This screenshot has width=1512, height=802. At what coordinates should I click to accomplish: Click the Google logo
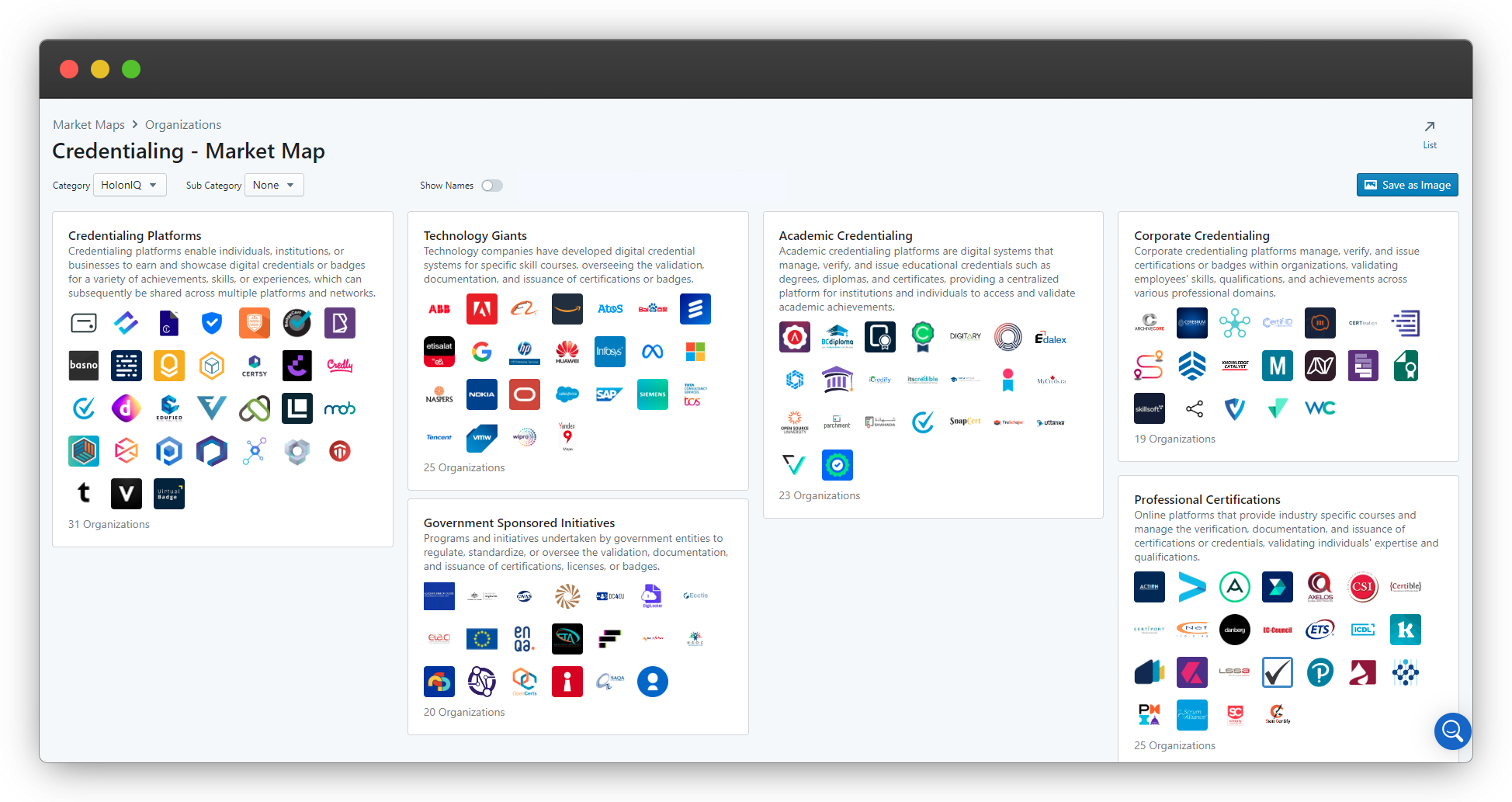point(482,352)
